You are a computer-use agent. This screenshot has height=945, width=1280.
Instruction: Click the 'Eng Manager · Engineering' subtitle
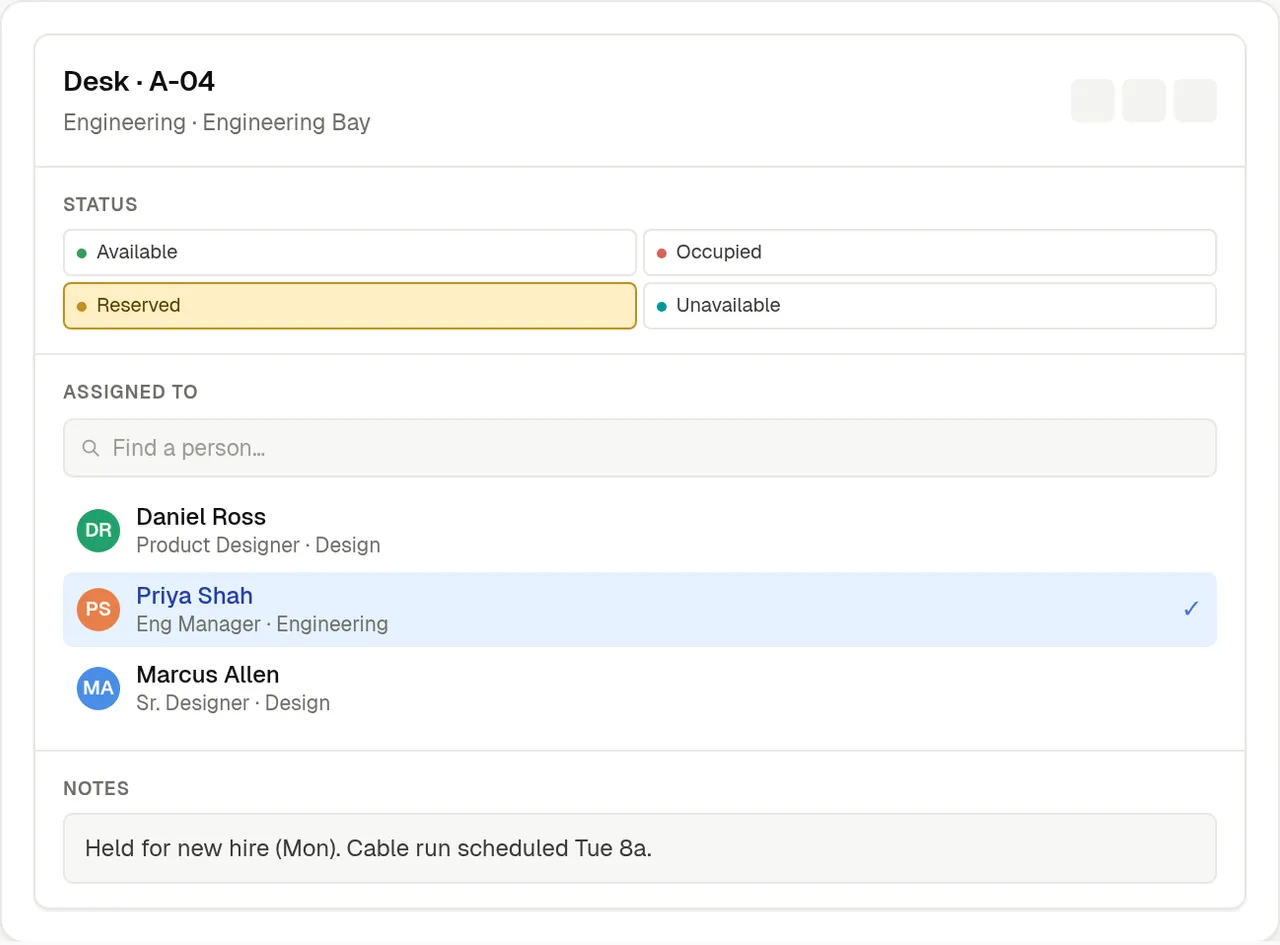point(262,624)
